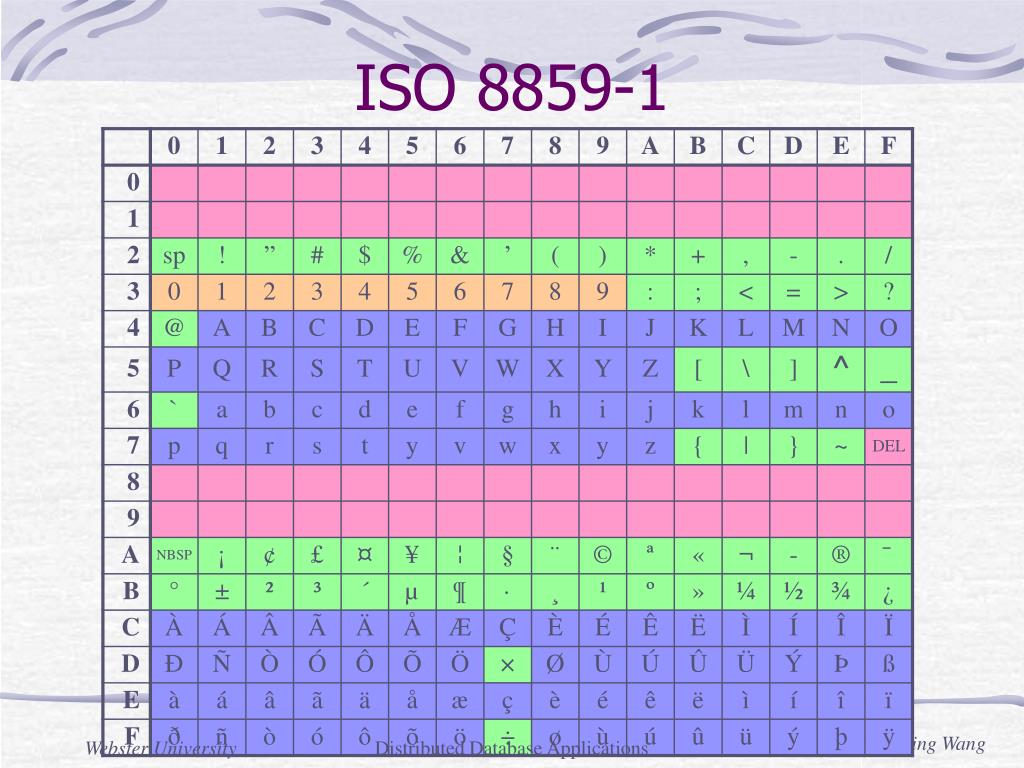Image resolution: width=1024 pixels, height=768 pixels.
Task: Click the uppercase "K" cell
Action: (698, 328)
